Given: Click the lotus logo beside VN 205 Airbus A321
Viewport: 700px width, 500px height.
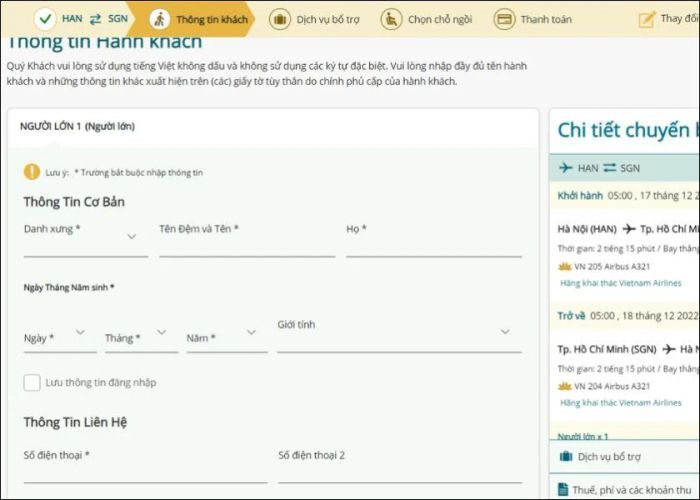Looking at the screenshot, I should pos(565,267).
